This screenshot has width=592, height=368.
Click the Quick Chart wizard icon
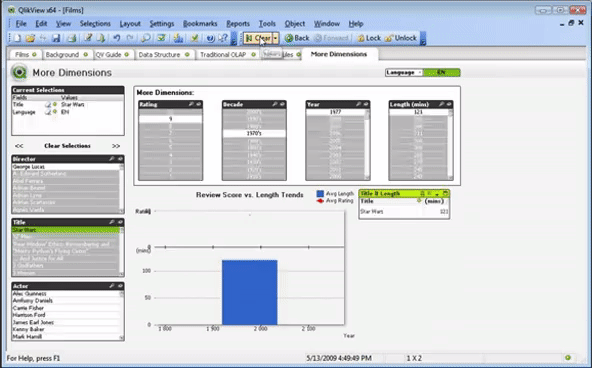(178, 38)
